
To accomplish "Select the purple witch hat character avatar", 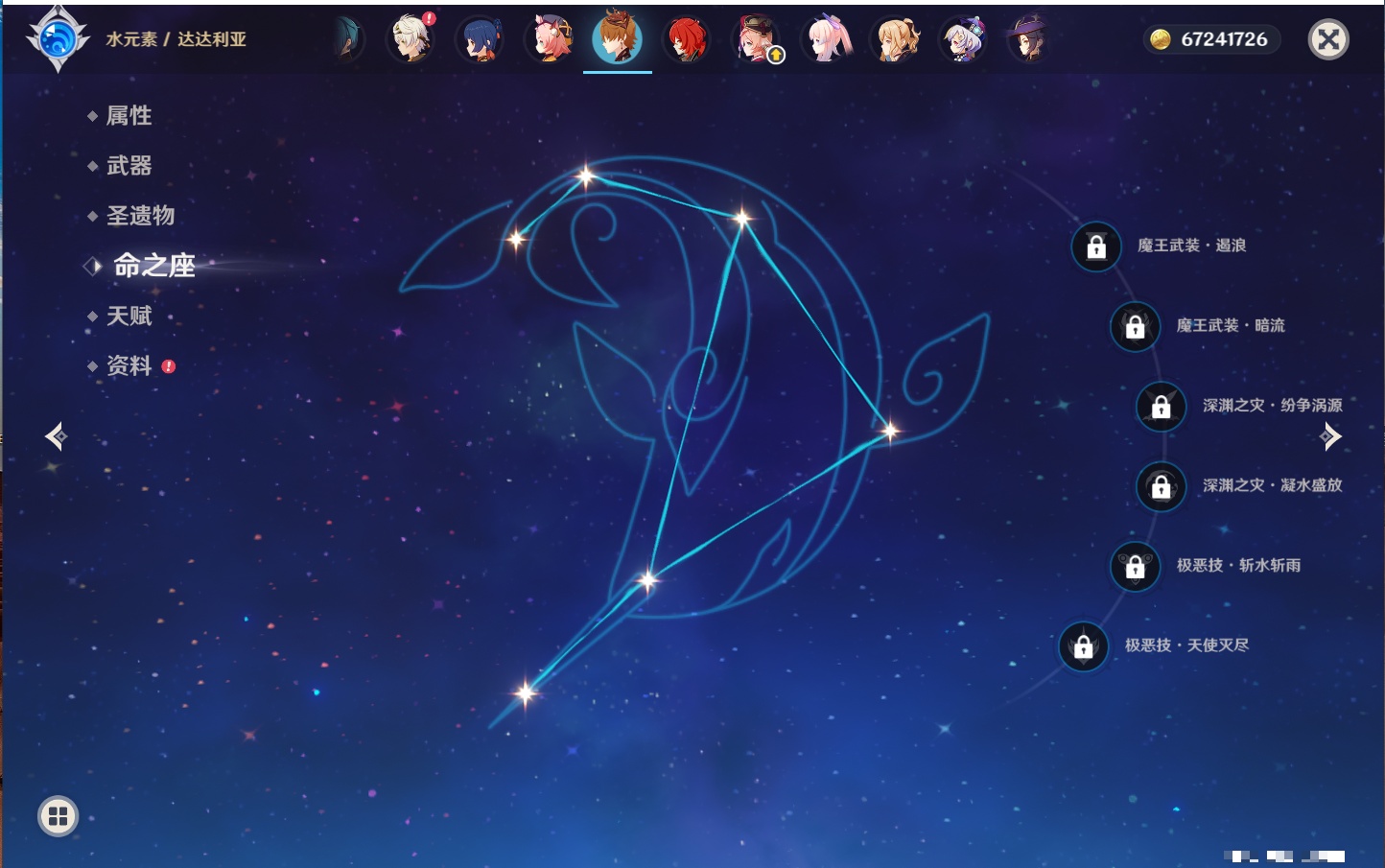I will click(x=1027, y=39).
